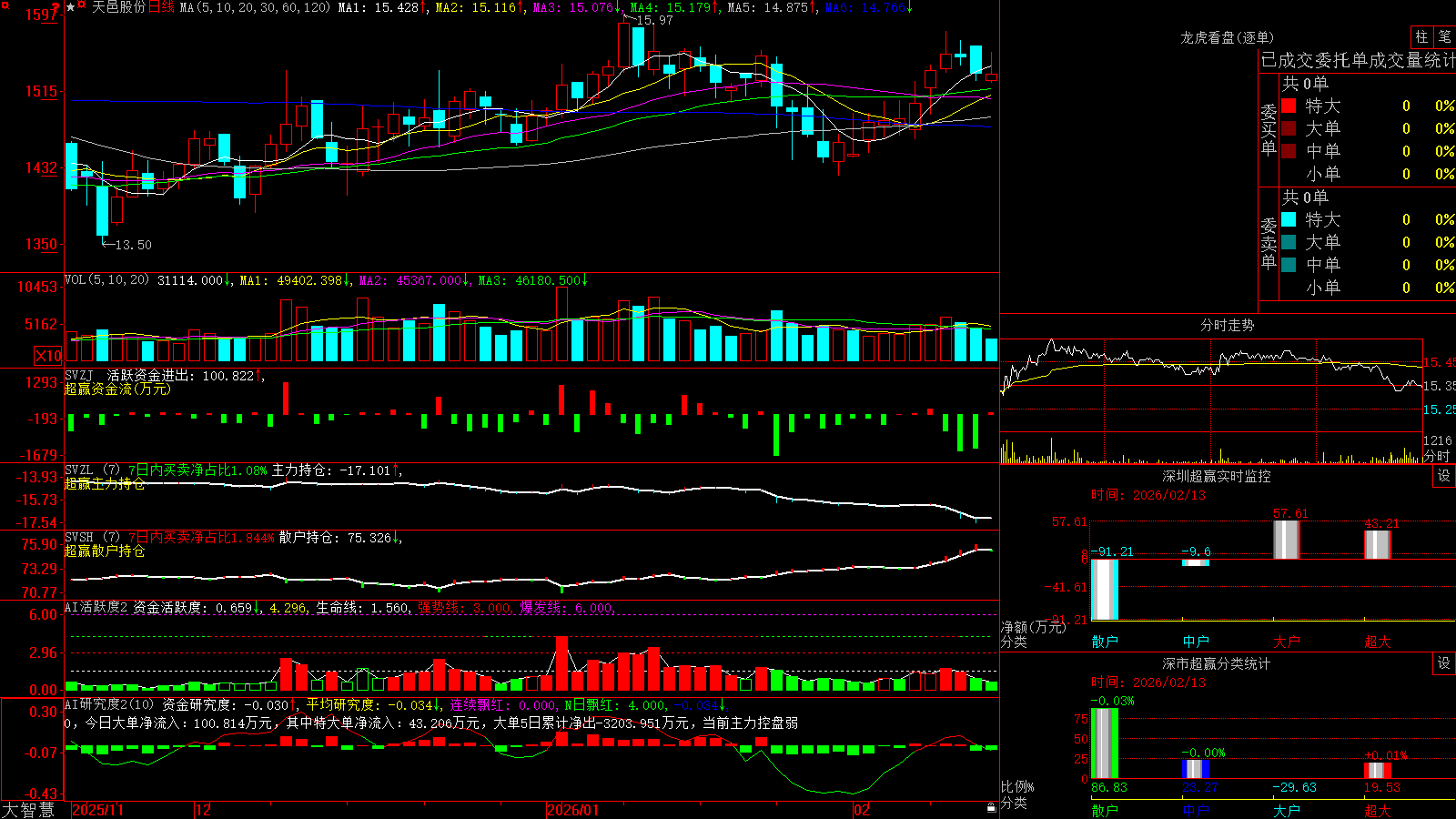Click the 超大 43.21 bar in 实时监控
The width and height of the screenshot is (1456, 819).
pos(1378,544)
